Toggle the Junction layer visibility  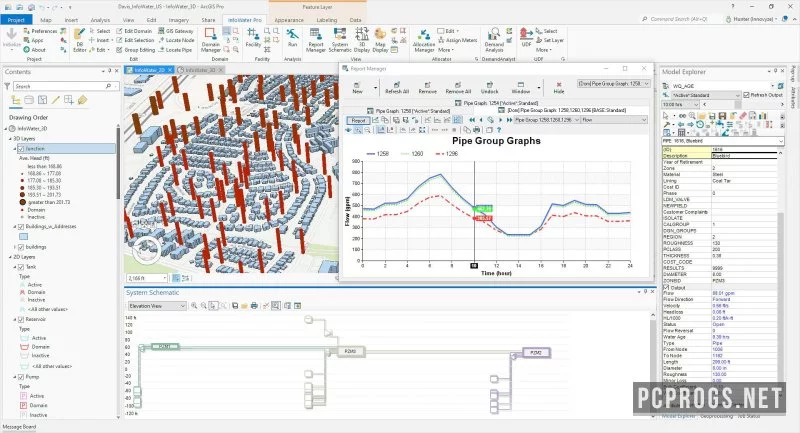(21, 148)
